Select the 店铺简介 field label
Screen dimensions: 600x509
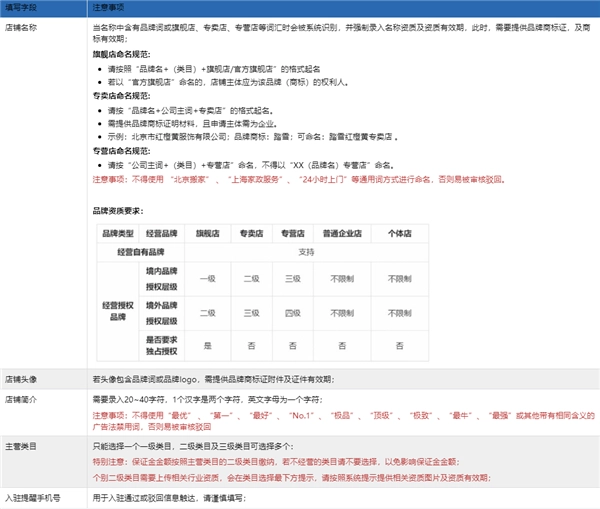click(x=22, y=397)
